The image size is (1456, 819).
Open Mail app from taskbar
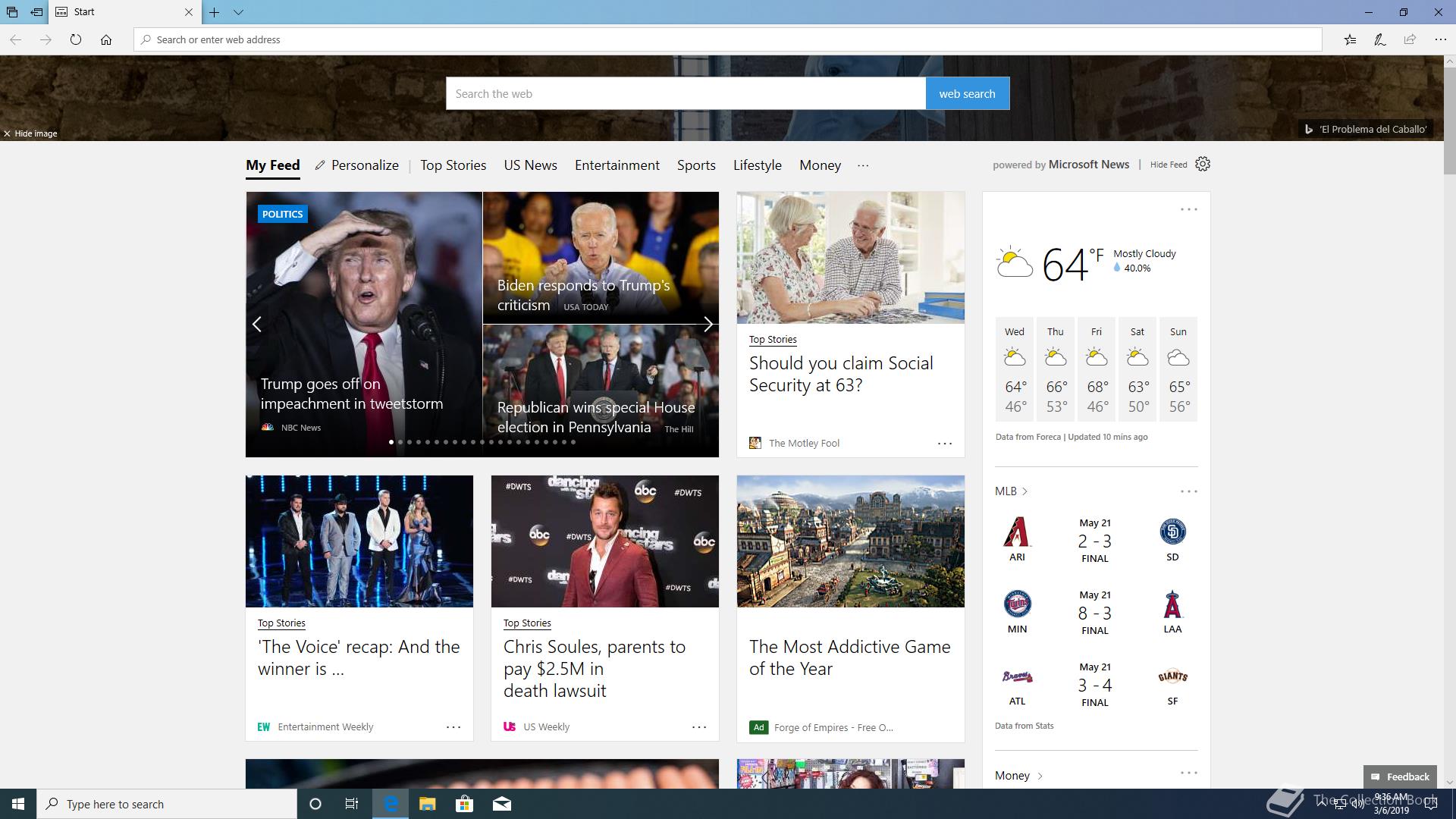point(501,804)
